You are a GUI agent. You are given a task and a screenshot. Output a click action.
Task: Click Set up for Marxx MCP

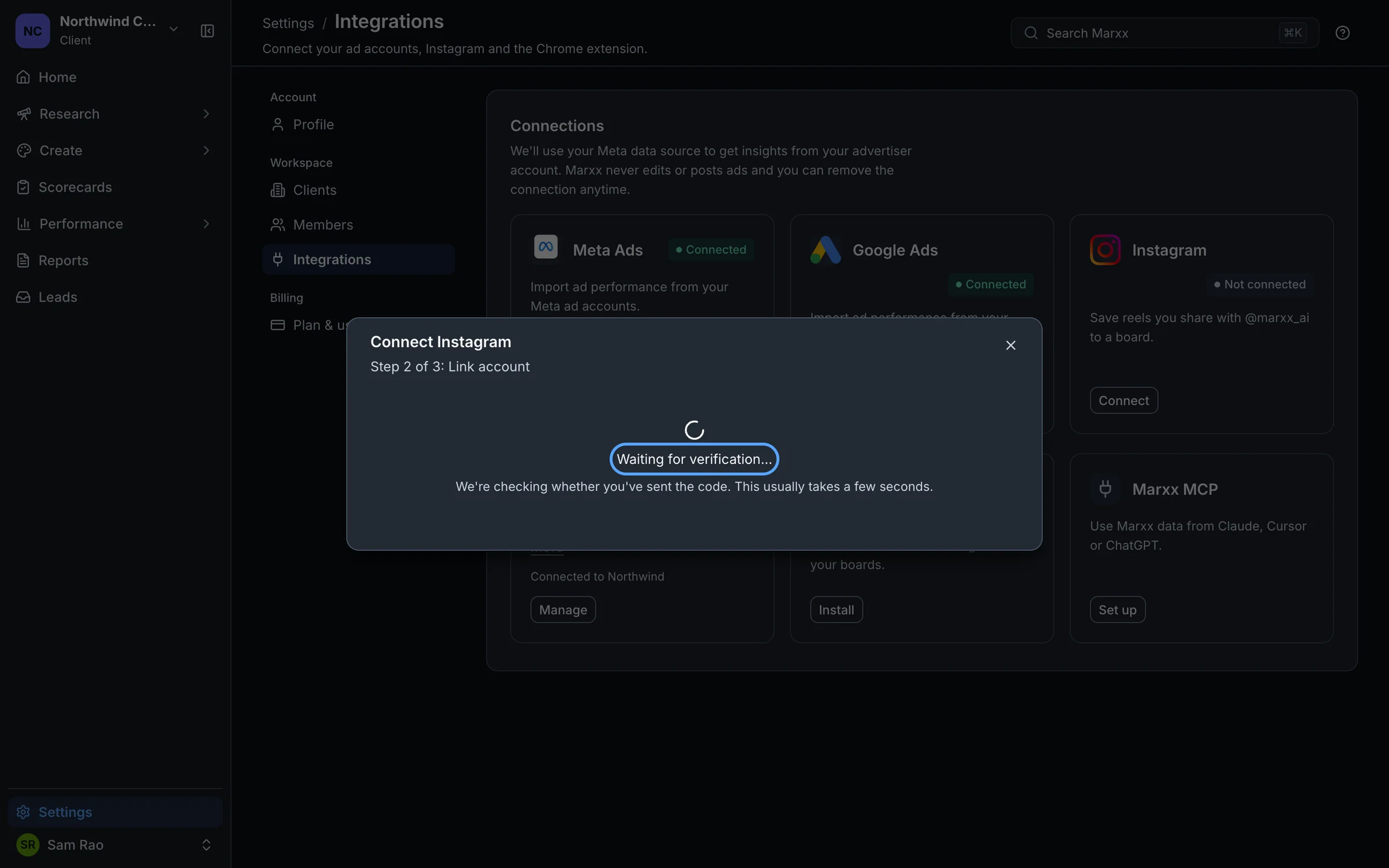1118,610
